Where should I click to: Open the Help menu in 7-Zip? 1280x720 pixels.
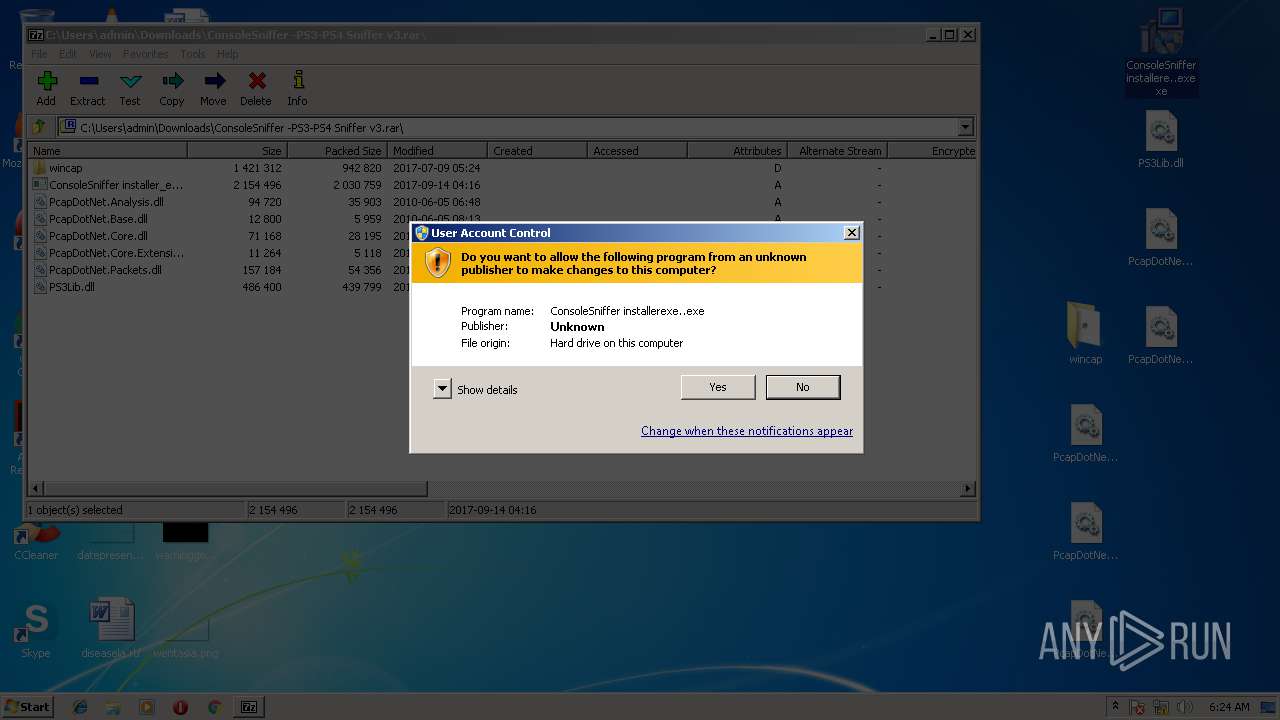click(228, 54)
